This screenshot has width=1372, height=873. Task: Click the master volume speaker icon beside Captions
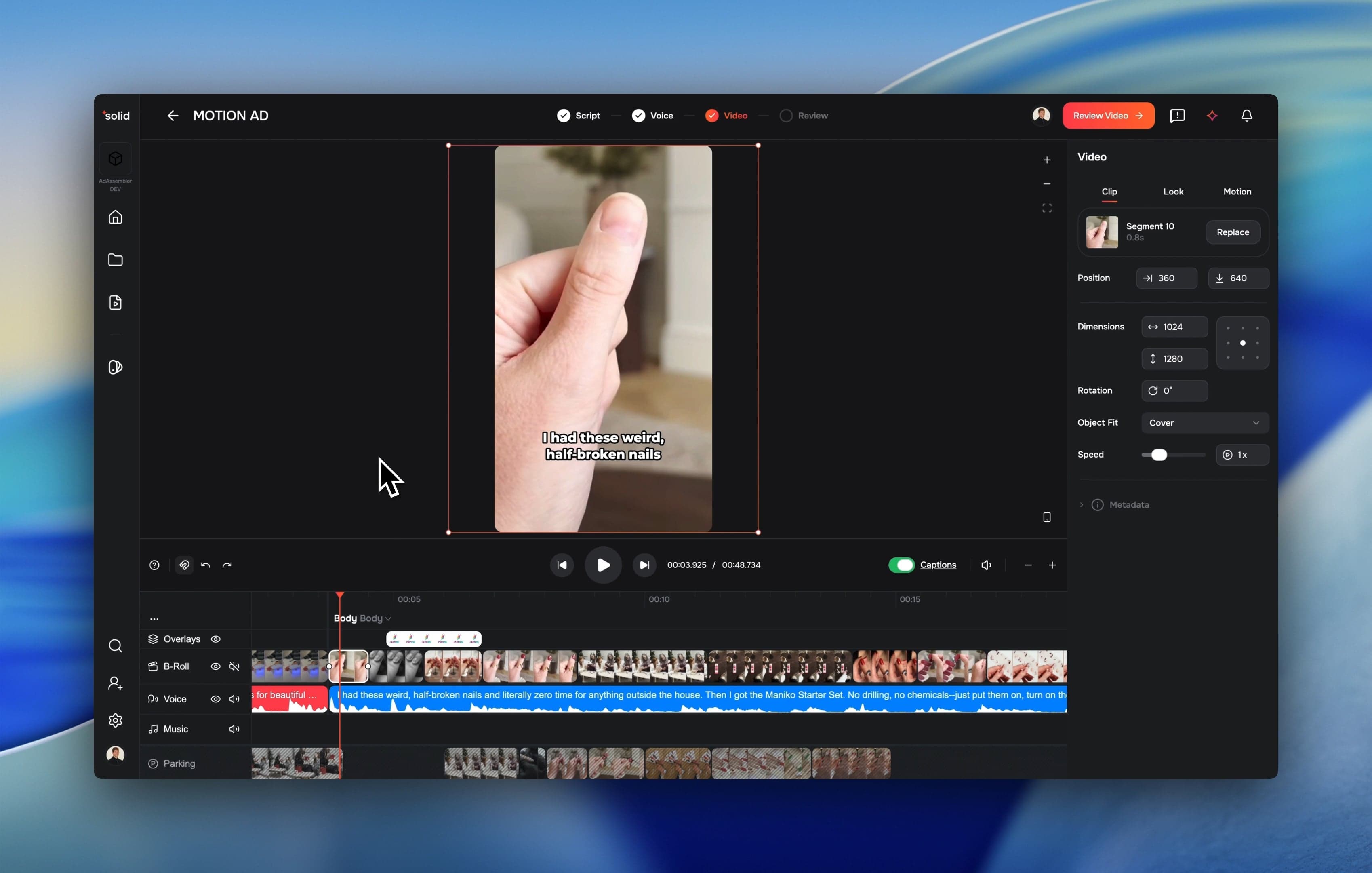coord(986,565)
